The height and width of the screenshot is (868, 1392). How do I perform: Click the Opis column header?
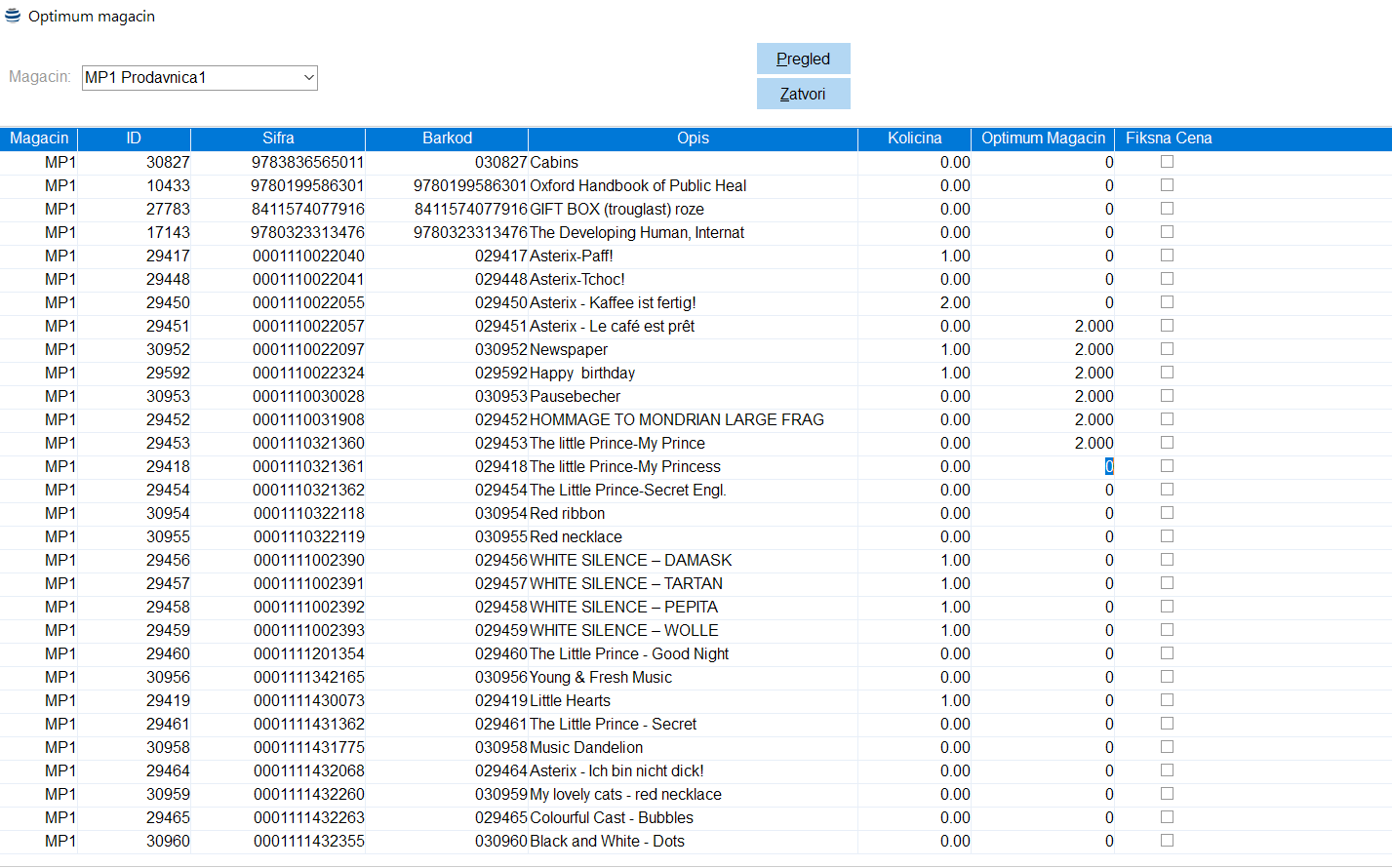[693, 138]
